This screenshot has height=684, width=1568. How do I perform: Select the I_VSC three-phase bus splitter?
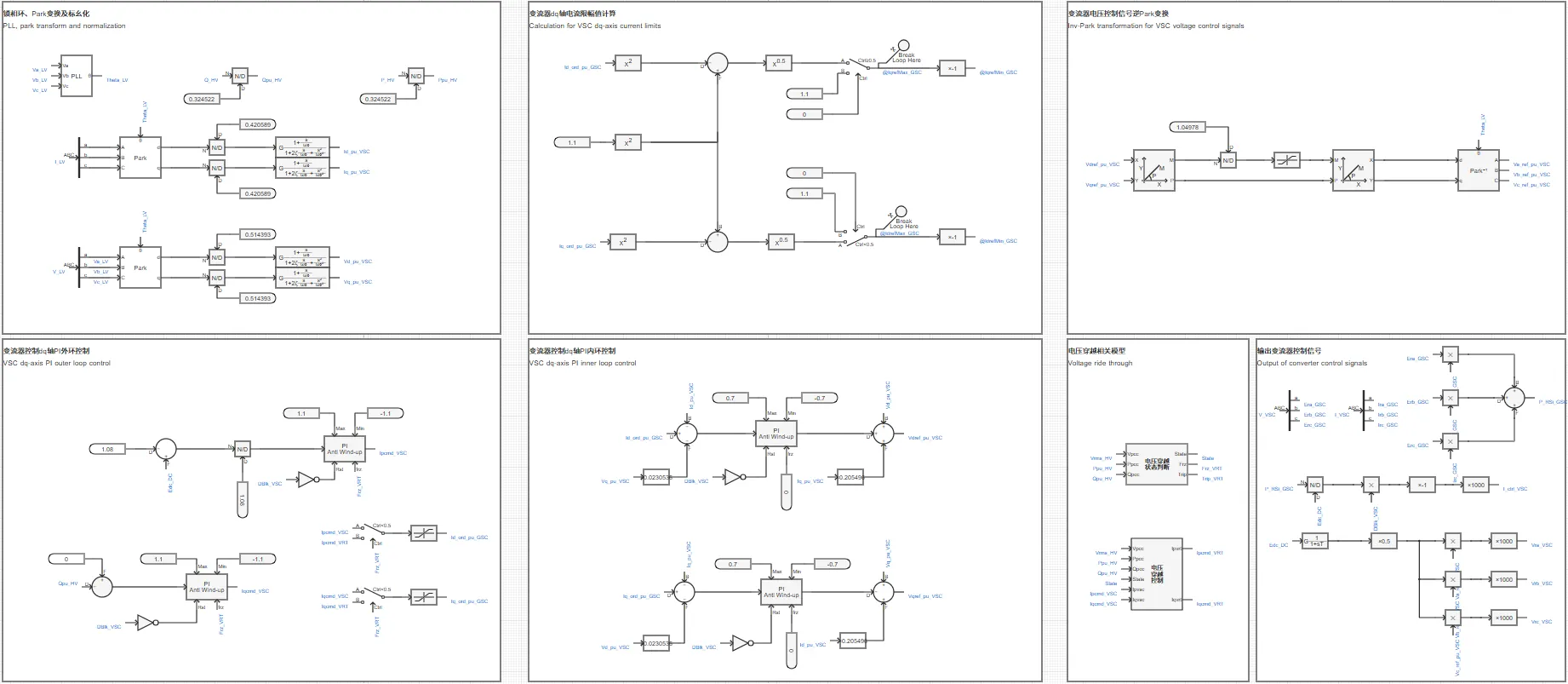pos(1364,410)
